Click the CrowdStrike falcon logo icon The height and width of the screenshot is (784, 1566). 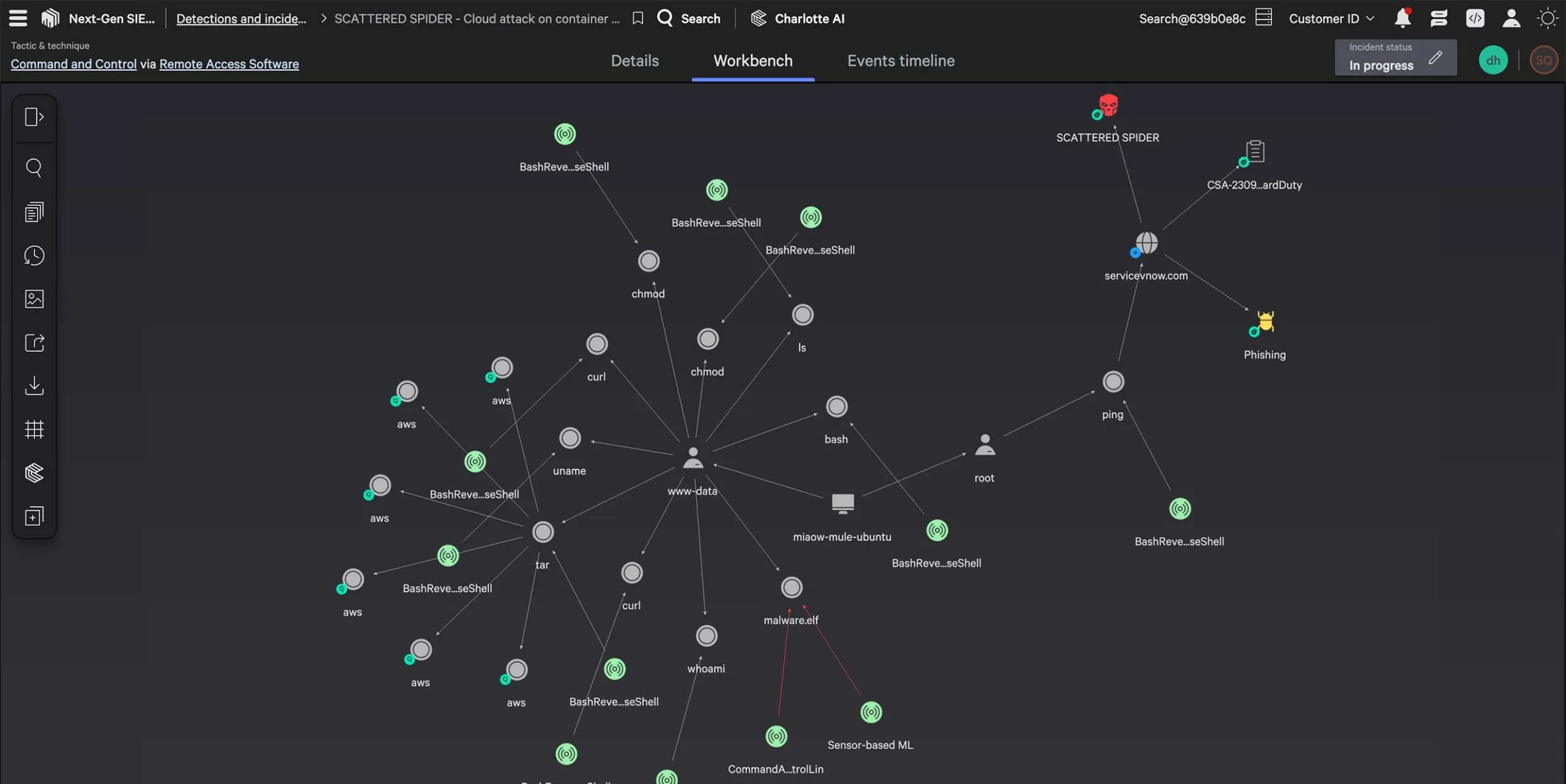(50, 18)
